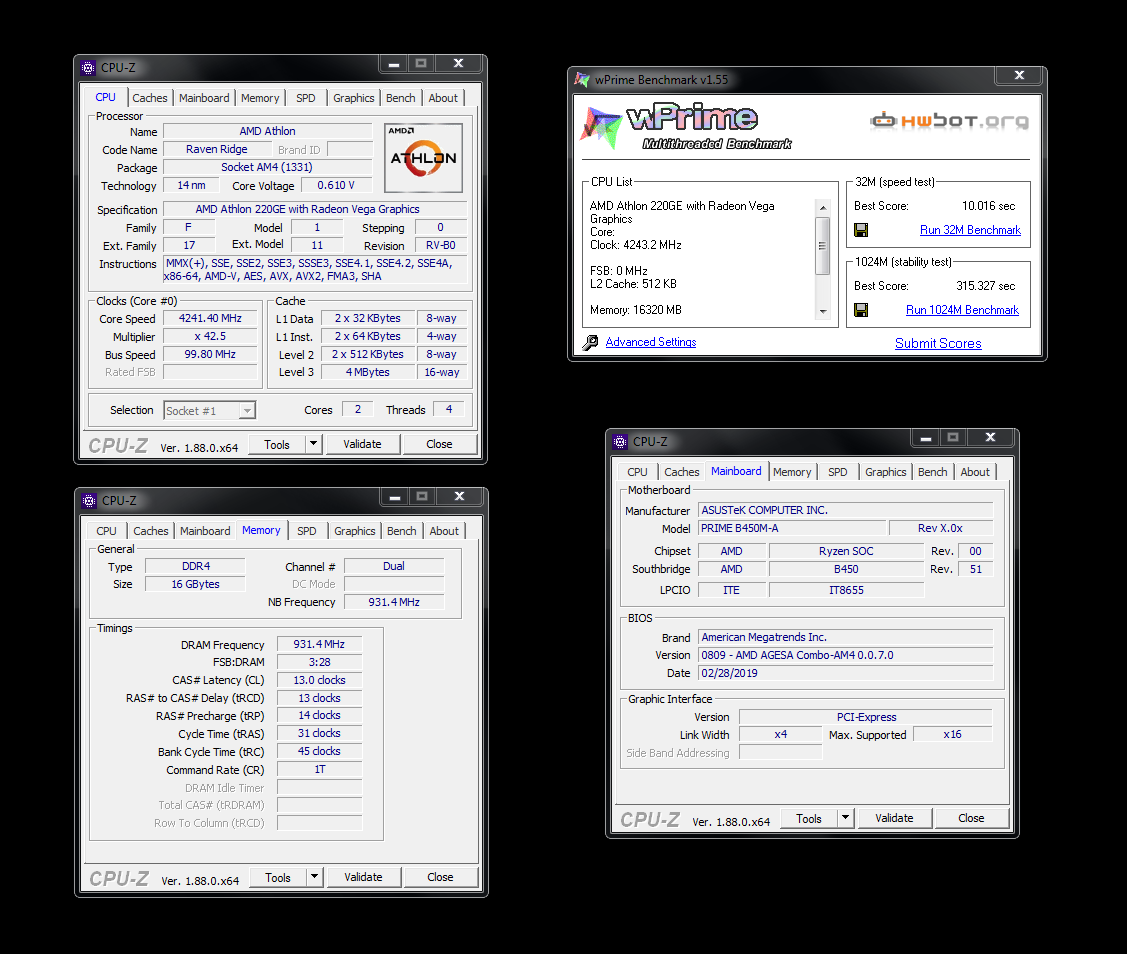Click the CPU List scrollbar thumb
1127x954 pixels.
pyautogui.click(x=823, y=245)
